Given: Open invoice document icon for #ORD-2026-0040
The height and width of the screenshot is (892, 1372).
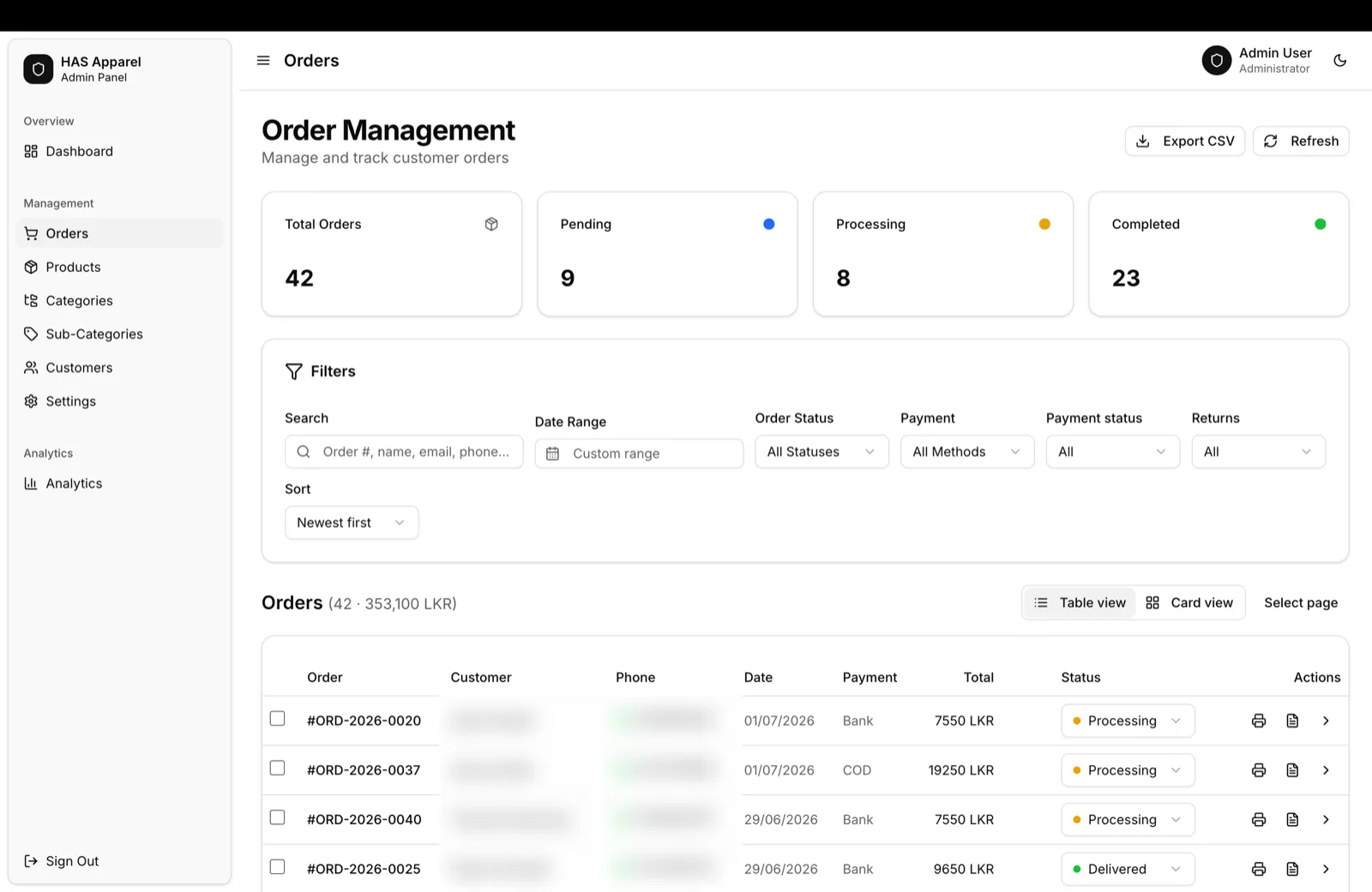Looking at the screenshot, I should click(x=1292, y=820).
